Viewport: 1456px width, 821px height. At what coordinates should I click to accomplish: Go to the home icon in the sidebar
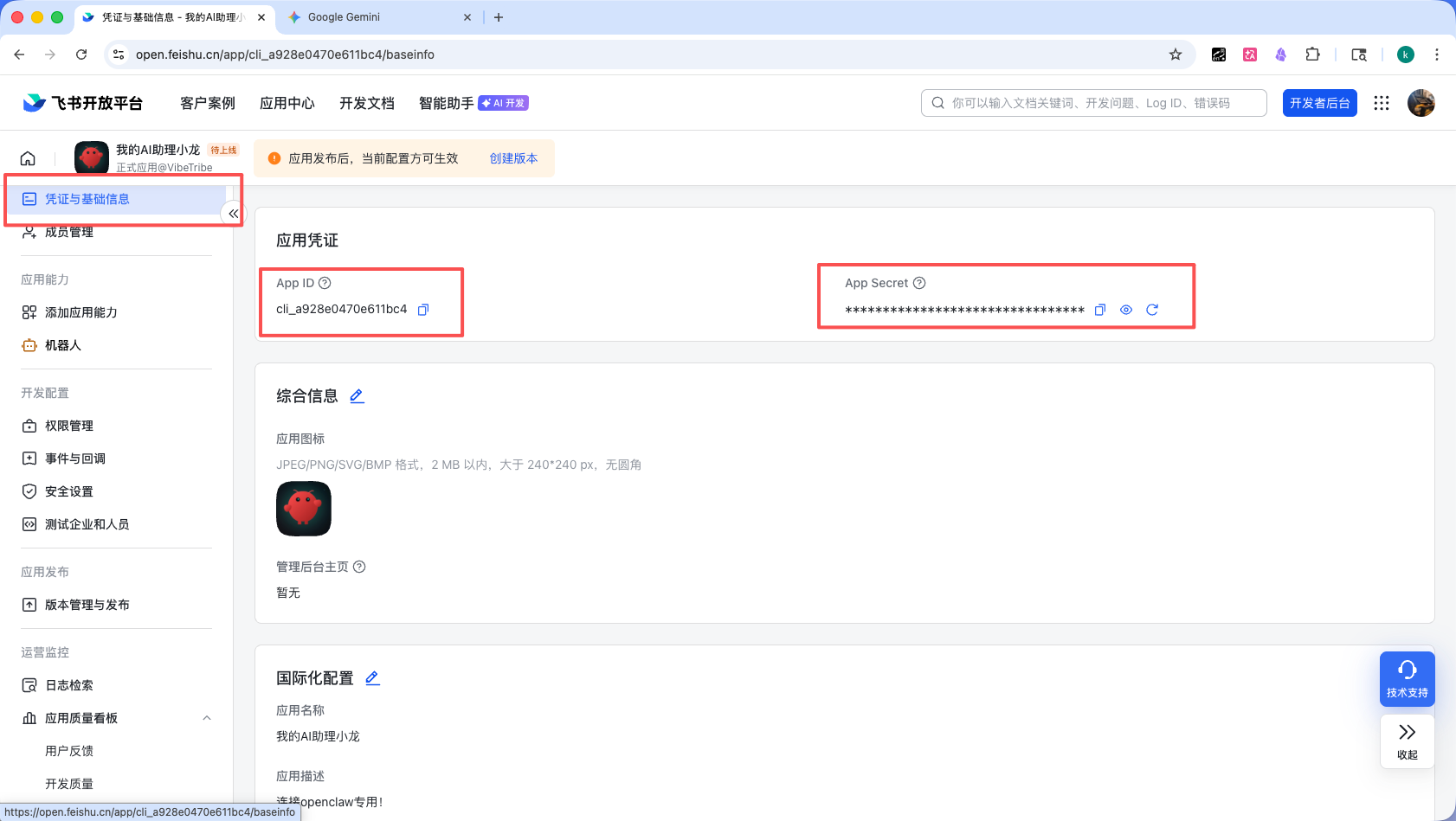point(27,157)
